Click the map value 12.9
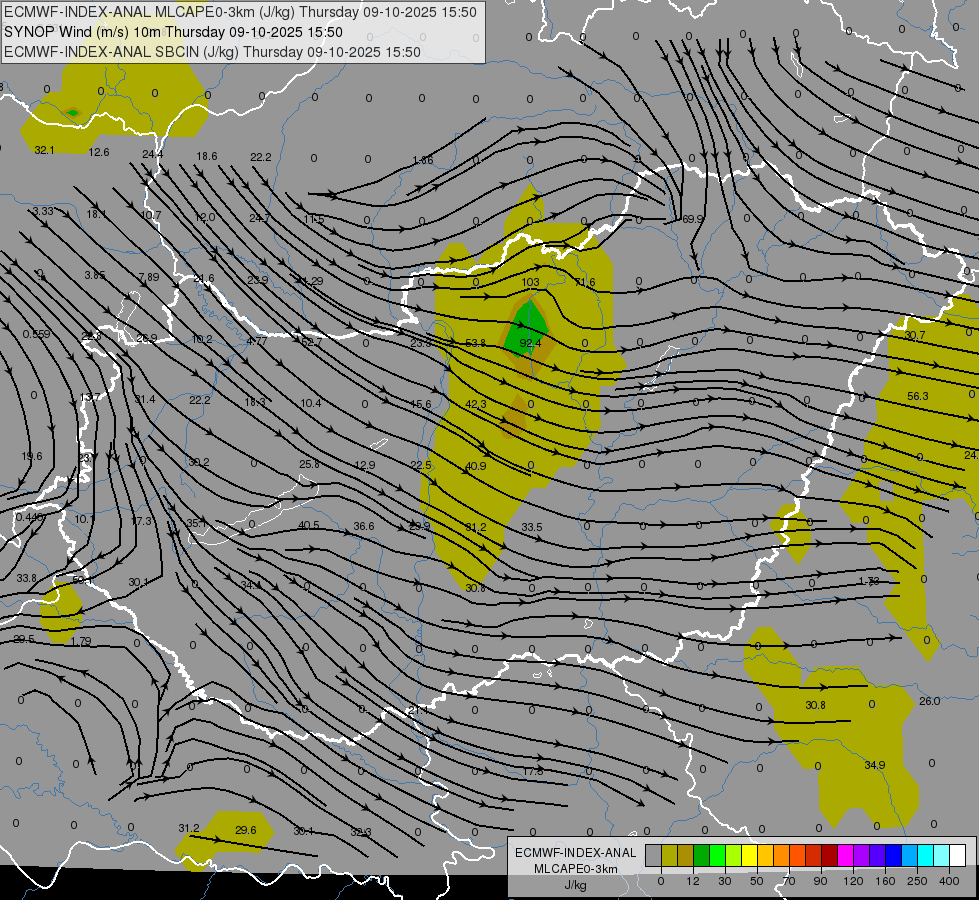The image size is (979, 900). (x=365, y=465)
